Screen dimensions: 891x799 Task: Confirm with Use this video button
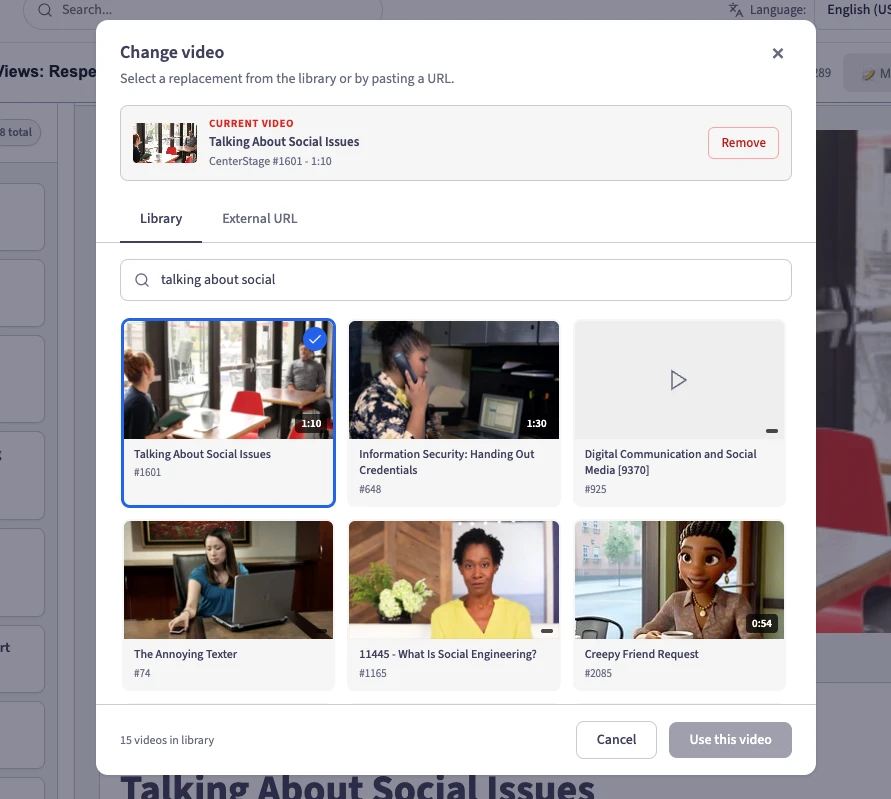[x=730, y=739]
